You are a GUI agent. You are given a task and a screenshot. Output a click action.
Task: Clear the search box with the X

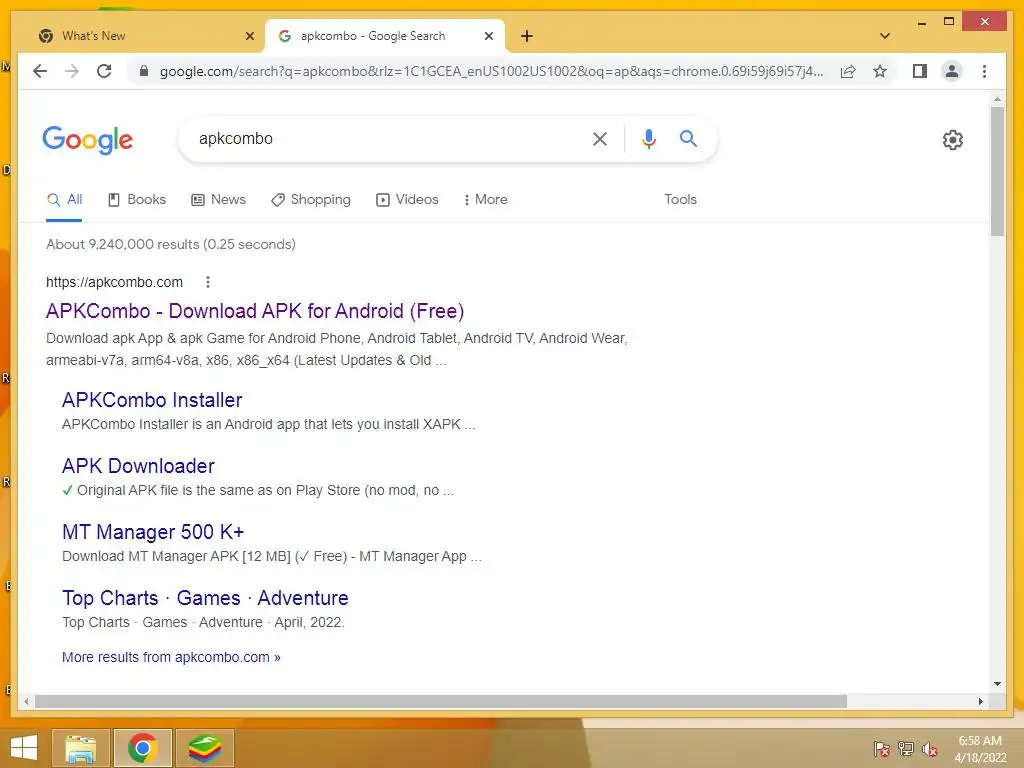[600, 138]
